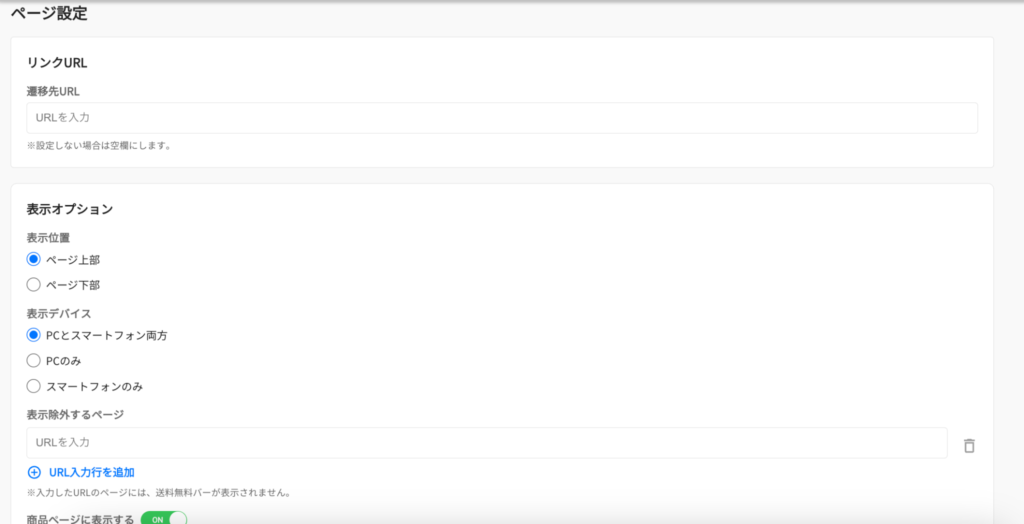
Task: Choose the PCとスマートフォン両方 device option
Action: click(34, 335)
